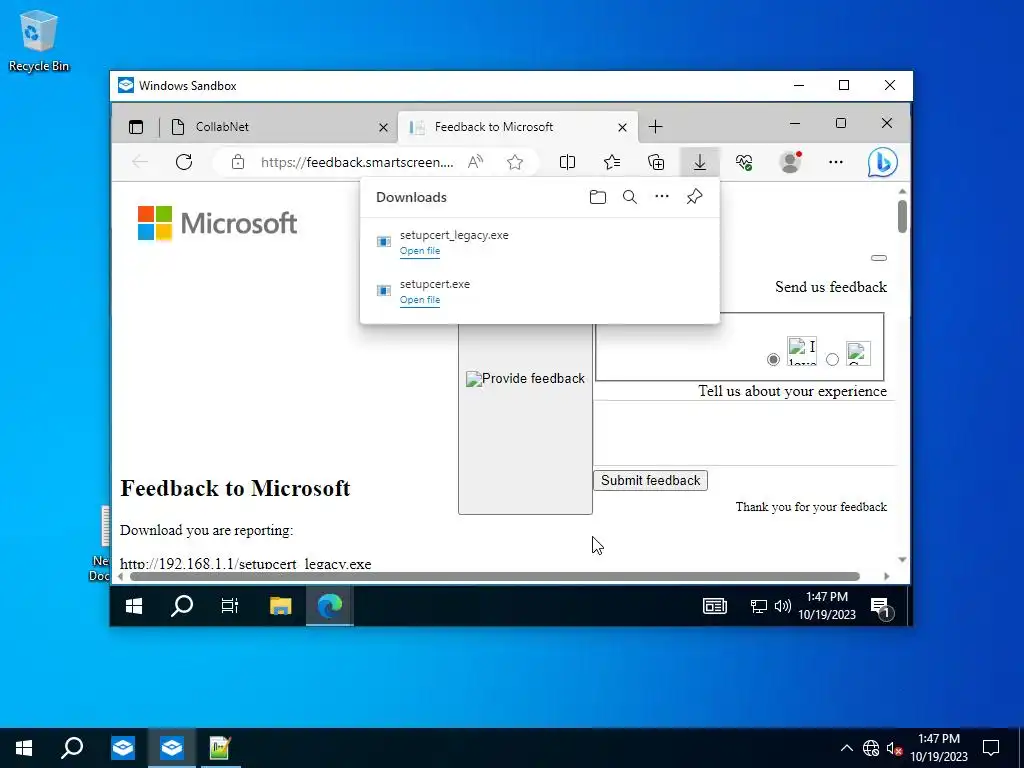Open Split screen in Edge toolbar
The image size is (1024, 768).
(568, 162)
